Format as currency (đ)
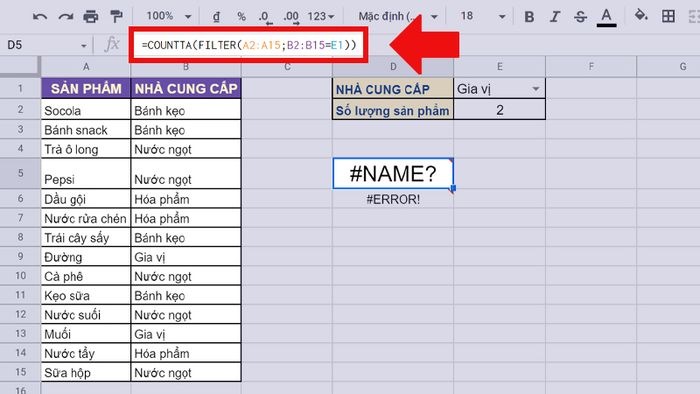 point(216,17)
